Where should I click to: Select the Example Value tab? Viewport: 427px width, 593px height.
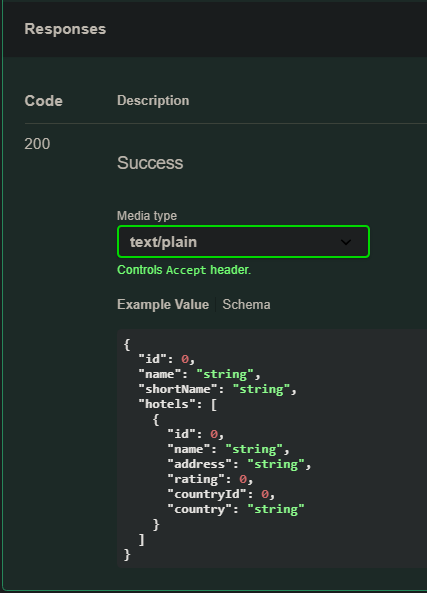[x=163, y=304]
